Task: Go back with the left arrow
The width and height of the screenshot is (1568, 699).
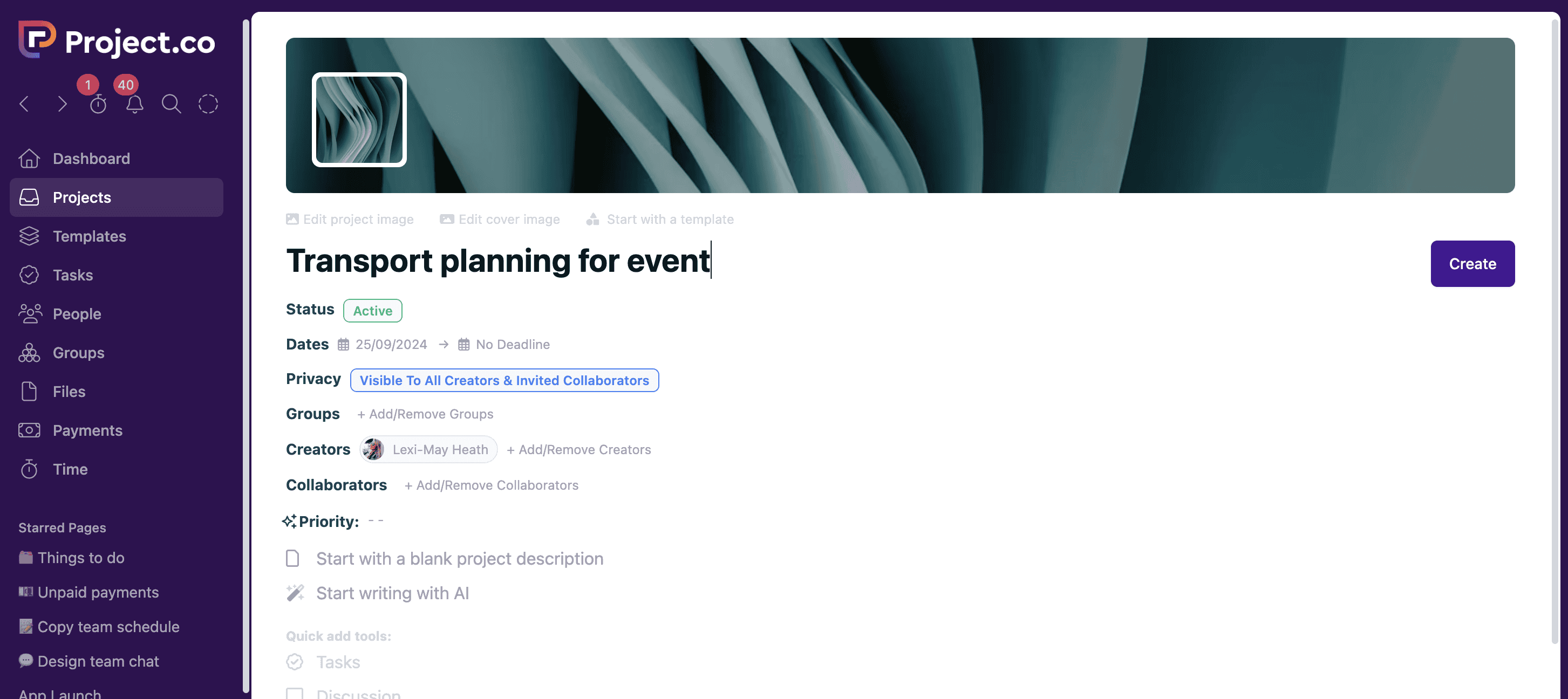Action: 24,104
